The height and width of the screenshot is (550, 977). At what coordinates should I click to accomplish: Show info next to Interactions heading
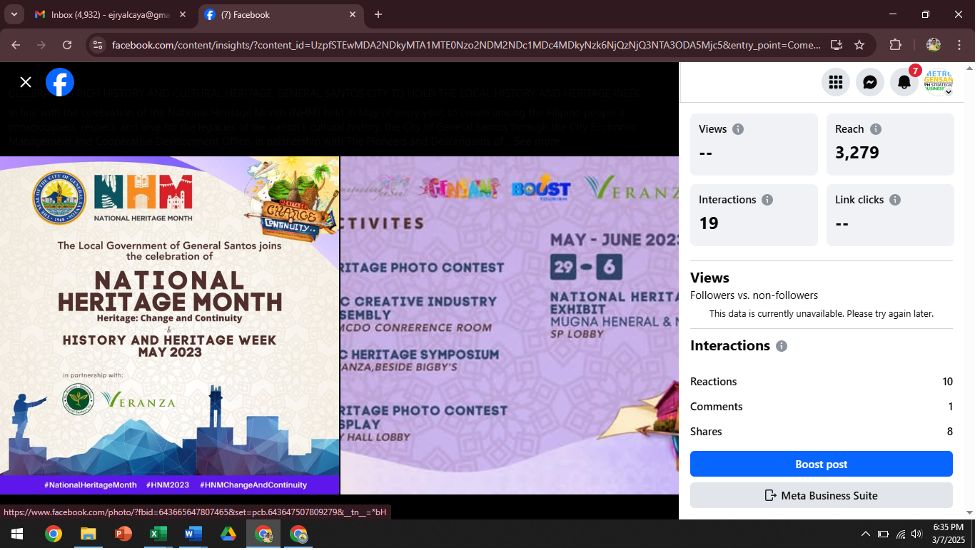[x=781, y=346]
